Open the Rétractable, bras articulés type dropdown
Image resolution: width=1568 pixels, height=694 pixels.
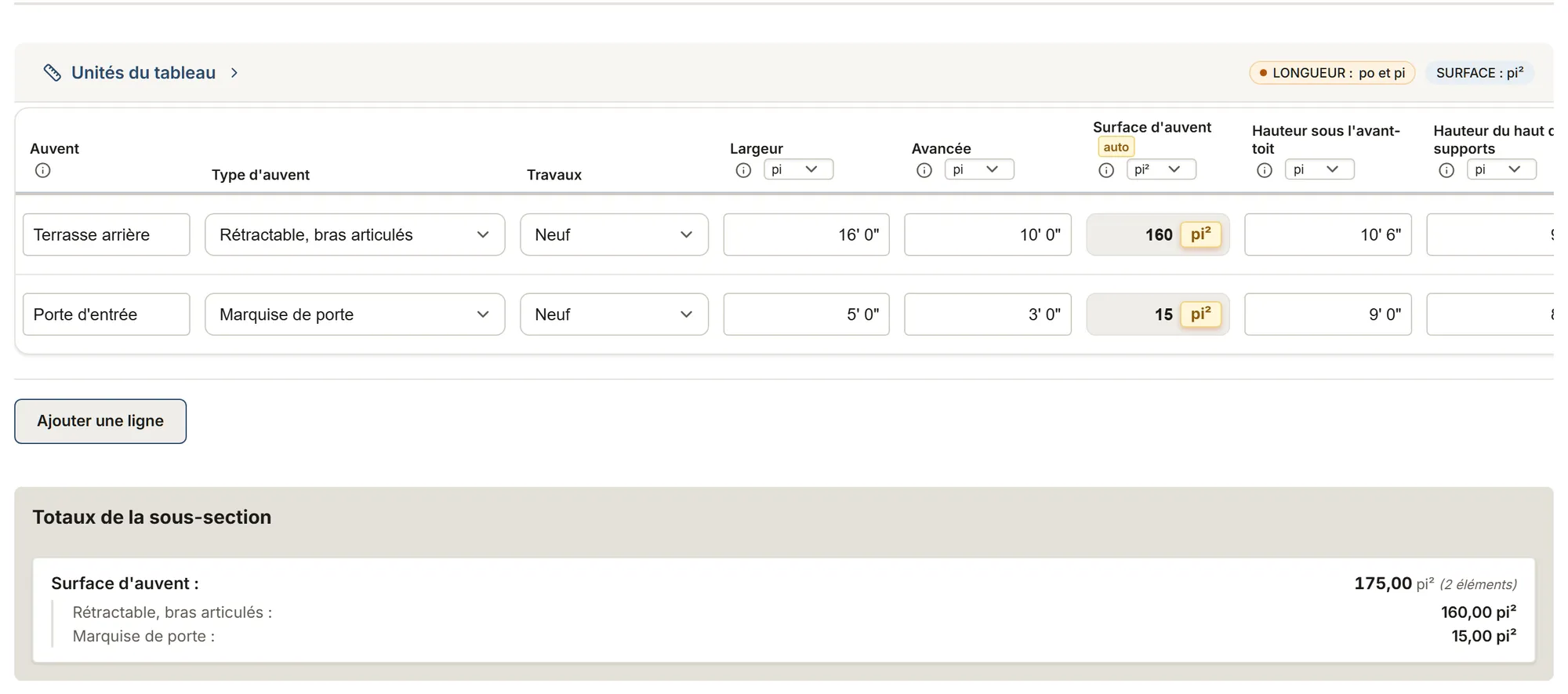355,234
